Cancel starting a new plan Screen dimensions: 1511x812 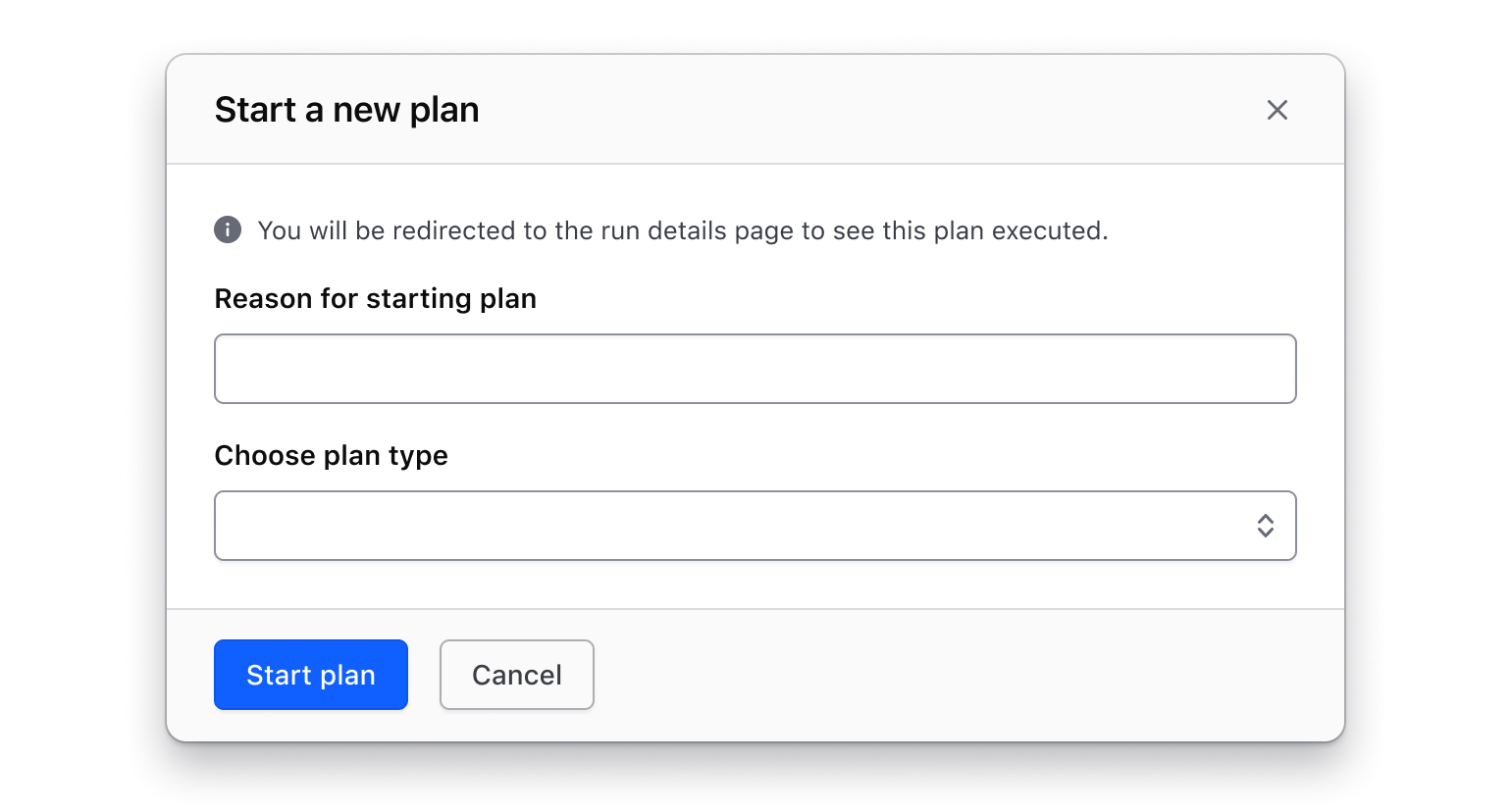[516, 675]
